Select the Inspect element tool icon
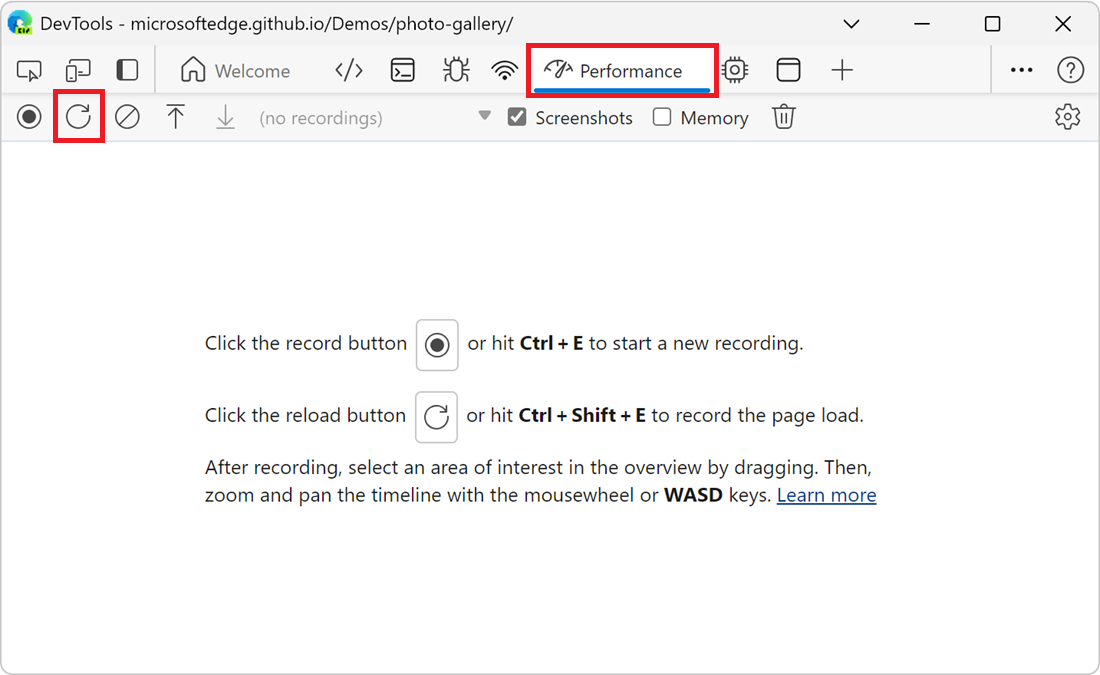1100x675 pixels. click(x=30, y=71)
